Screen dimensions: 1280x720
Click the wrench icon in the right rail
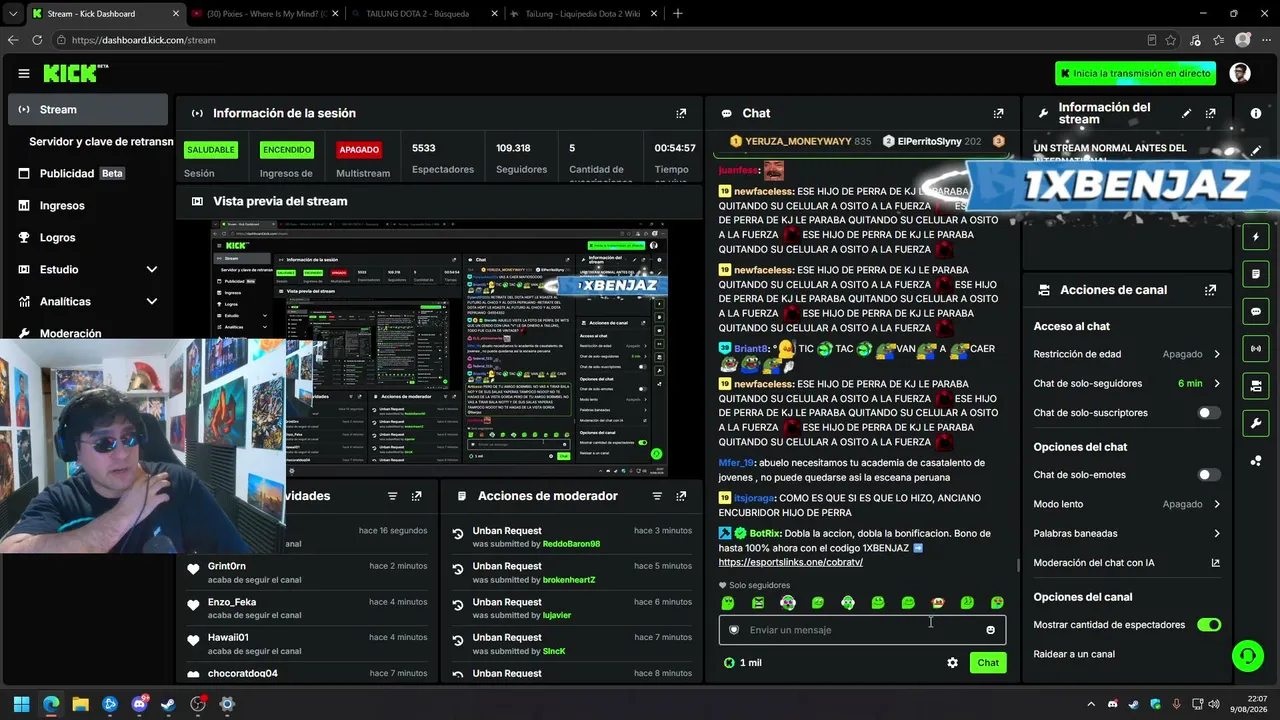(1256, 423)
